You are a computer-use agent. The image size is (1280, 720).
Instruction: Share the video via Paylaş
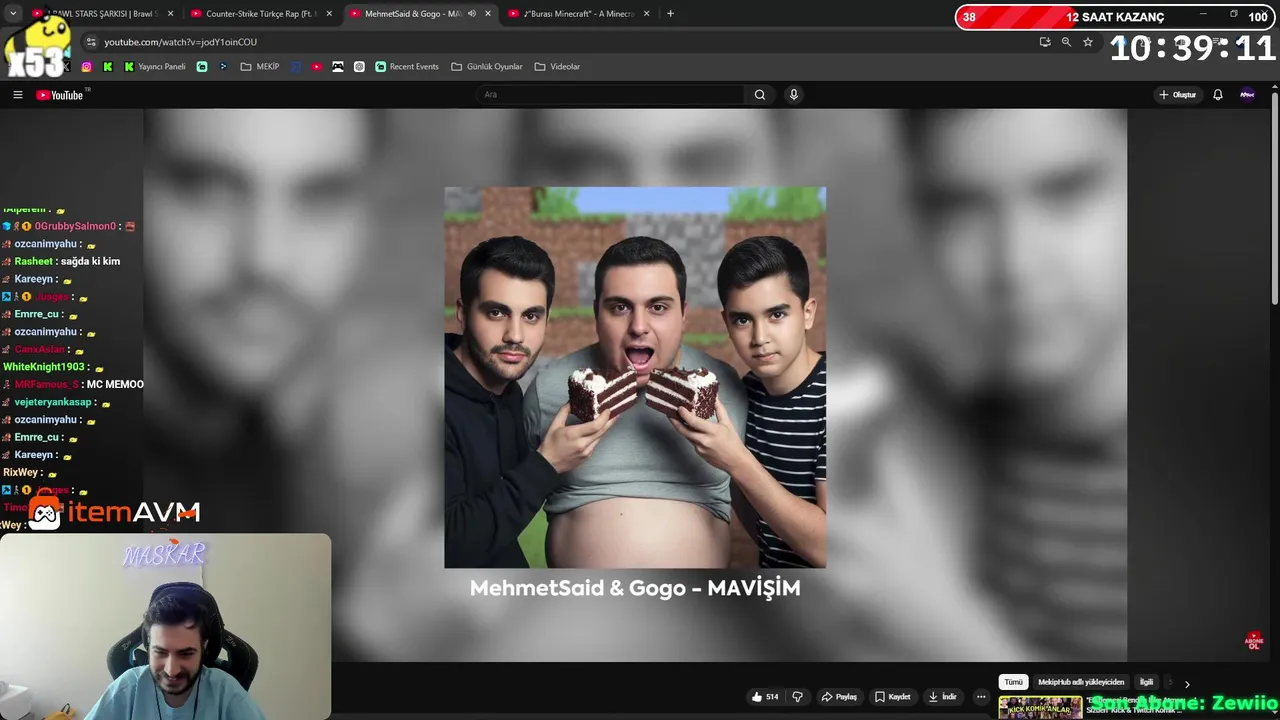pos(839,697)
